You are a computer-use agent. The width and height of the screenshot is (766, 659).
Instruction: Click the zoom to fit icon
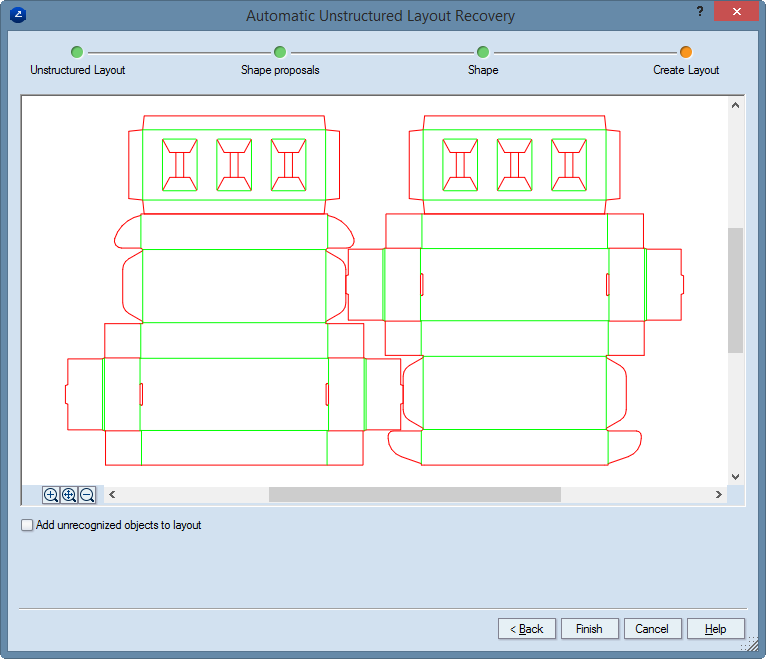69,495
